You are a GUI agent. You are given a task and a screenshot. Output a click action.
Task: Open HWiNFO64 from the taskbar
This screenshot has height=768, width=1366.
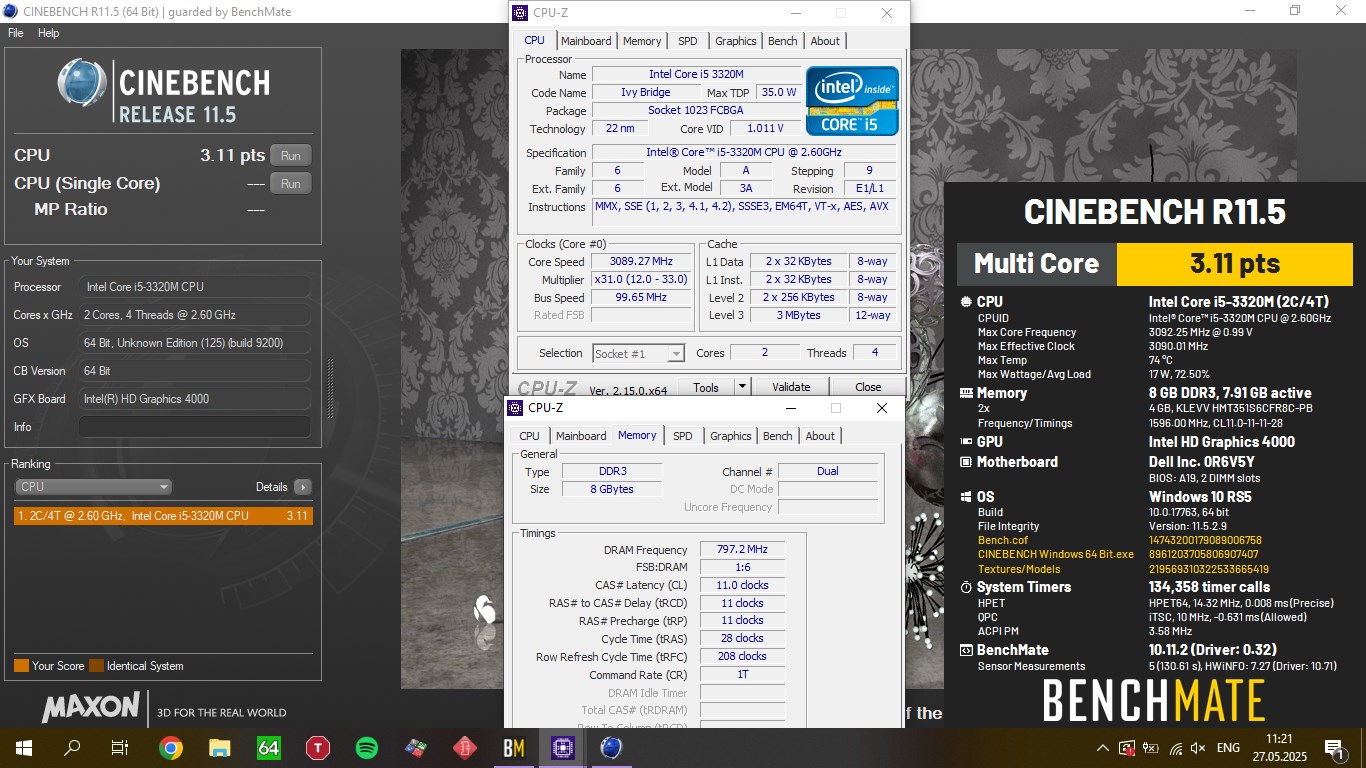269,747
